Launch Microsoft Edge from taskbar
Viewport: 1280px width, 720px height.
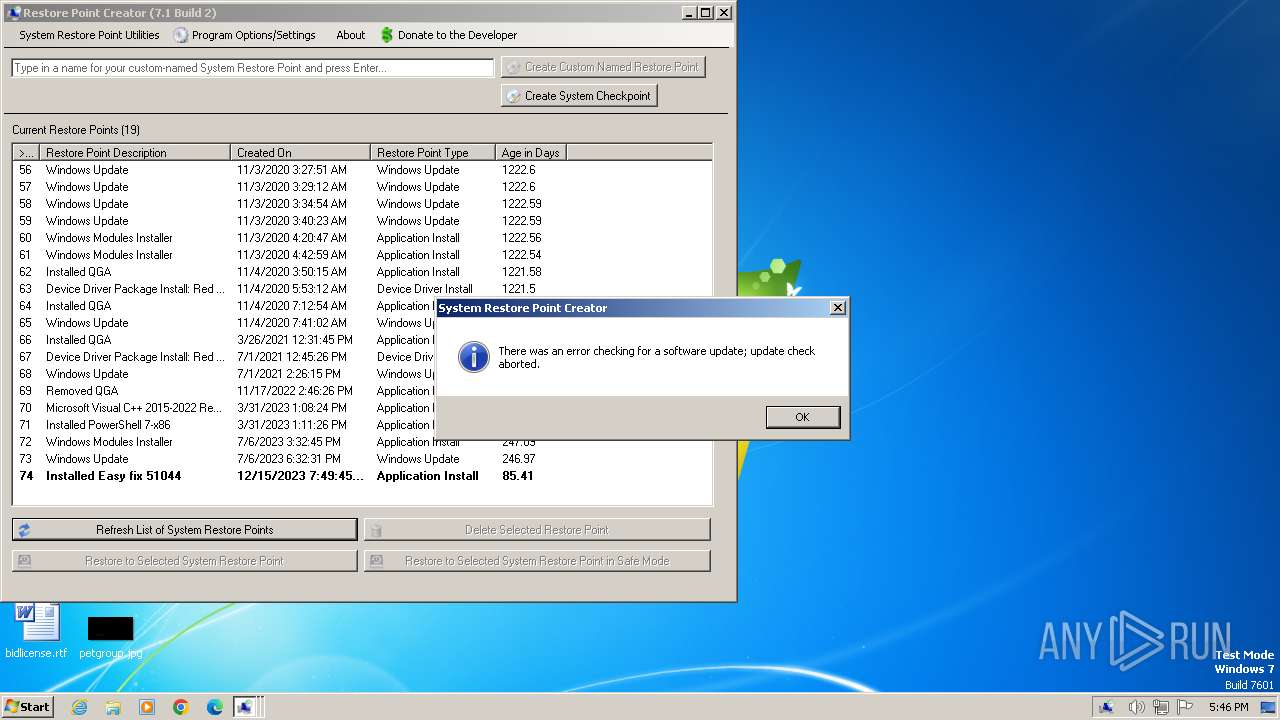(x=215, y=707)
